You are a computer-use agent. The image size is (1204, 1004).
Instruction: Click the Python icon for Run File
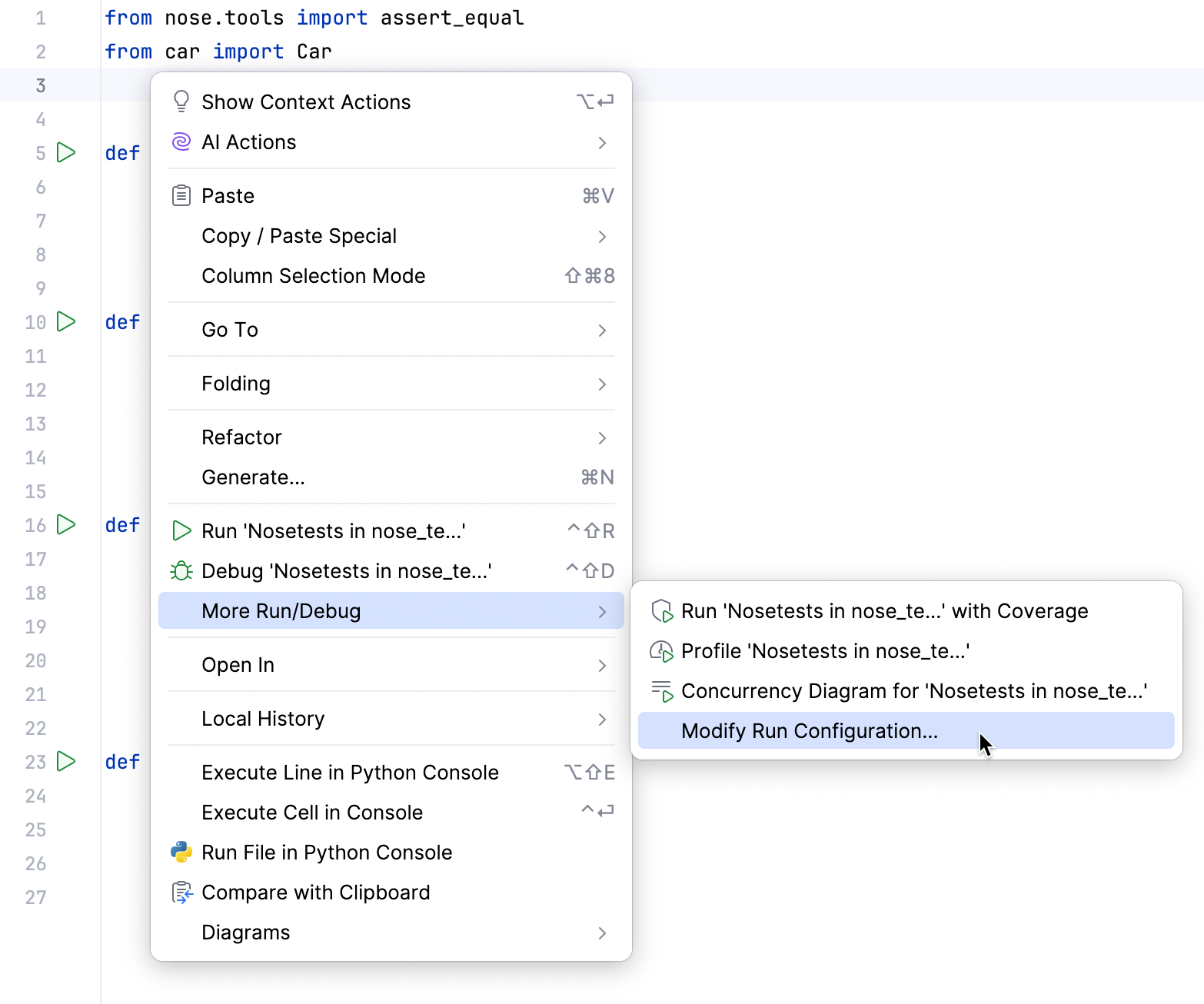pos(181,852)
